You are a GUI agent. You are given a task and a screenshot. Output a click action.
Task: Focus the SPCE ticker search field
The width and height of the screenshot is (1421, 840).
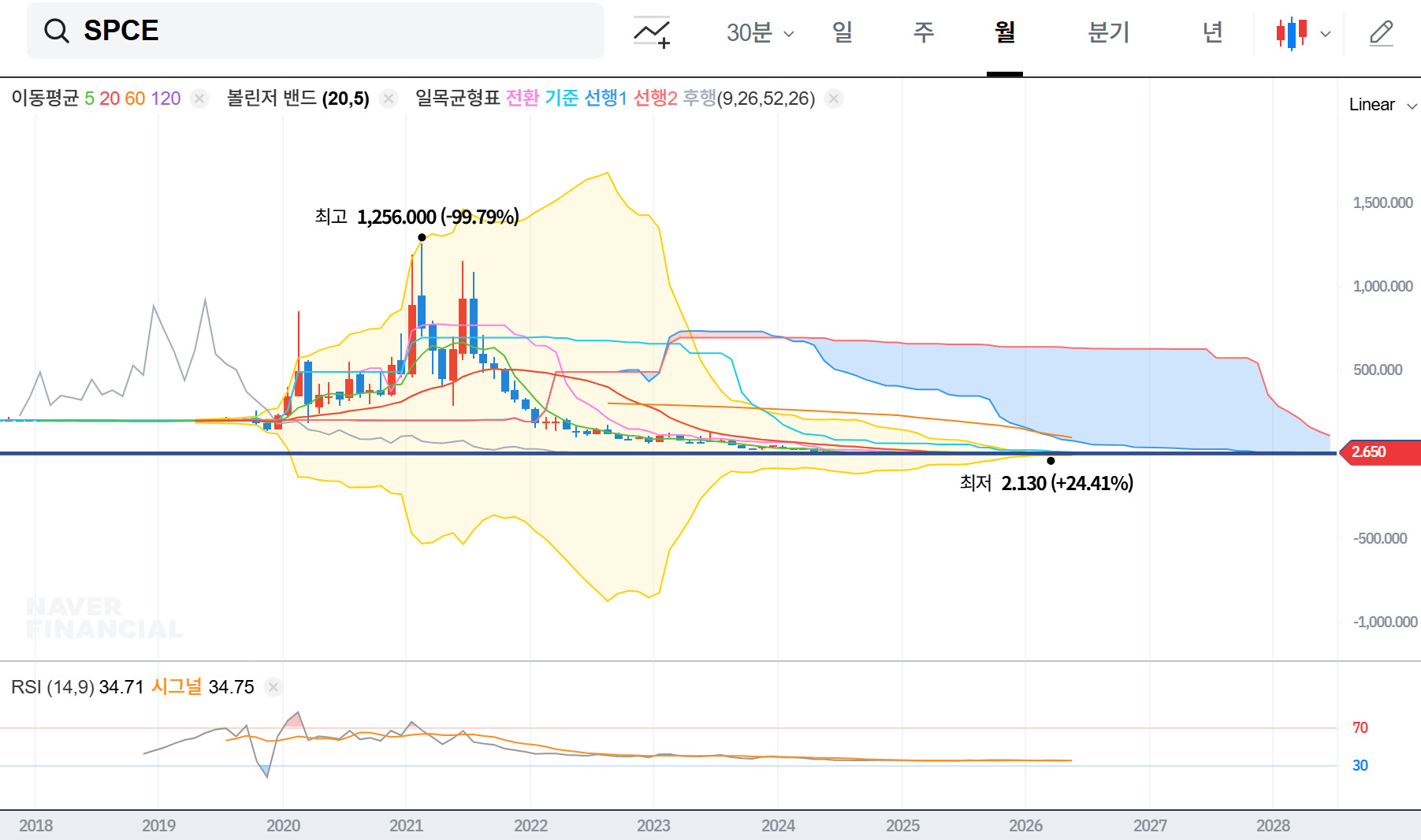pyautogui.click(x=315, y=31)
